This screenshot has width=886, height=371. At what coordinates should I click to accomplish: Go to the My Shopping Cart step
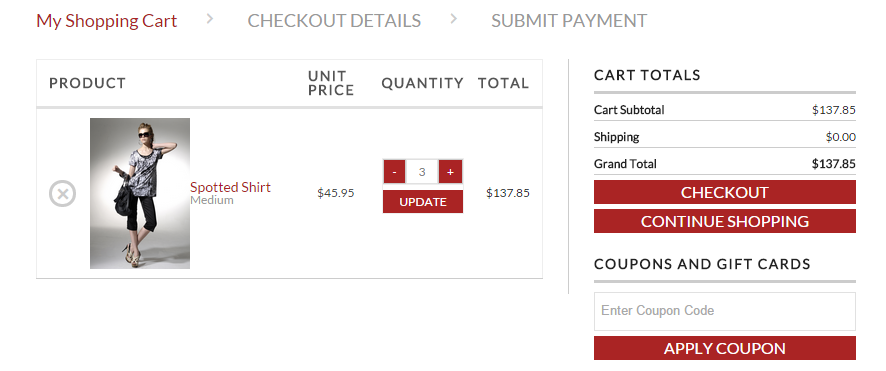107,21
